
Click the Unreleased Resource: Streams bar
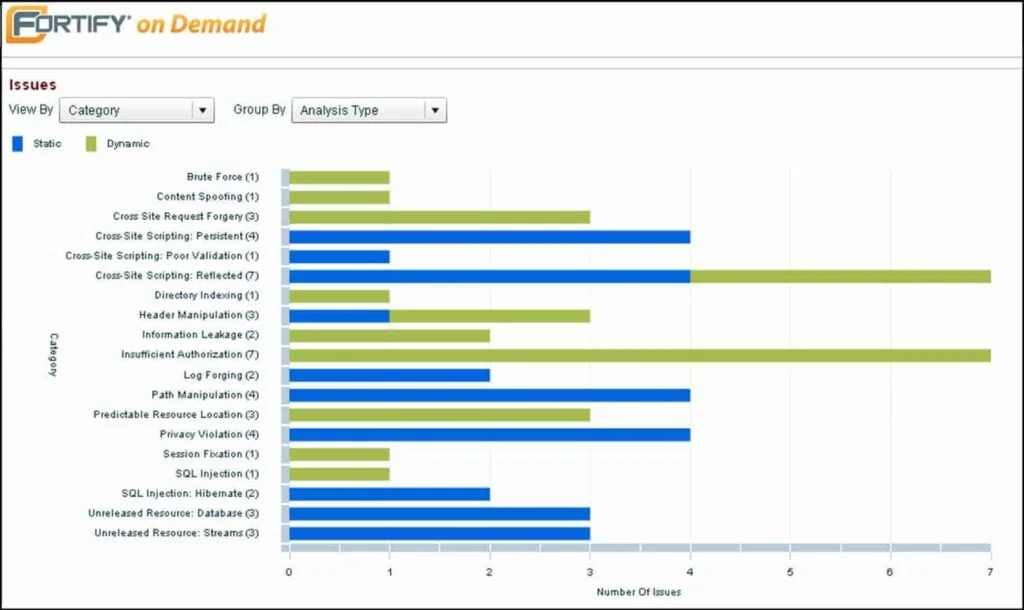[x=440, y=534]
